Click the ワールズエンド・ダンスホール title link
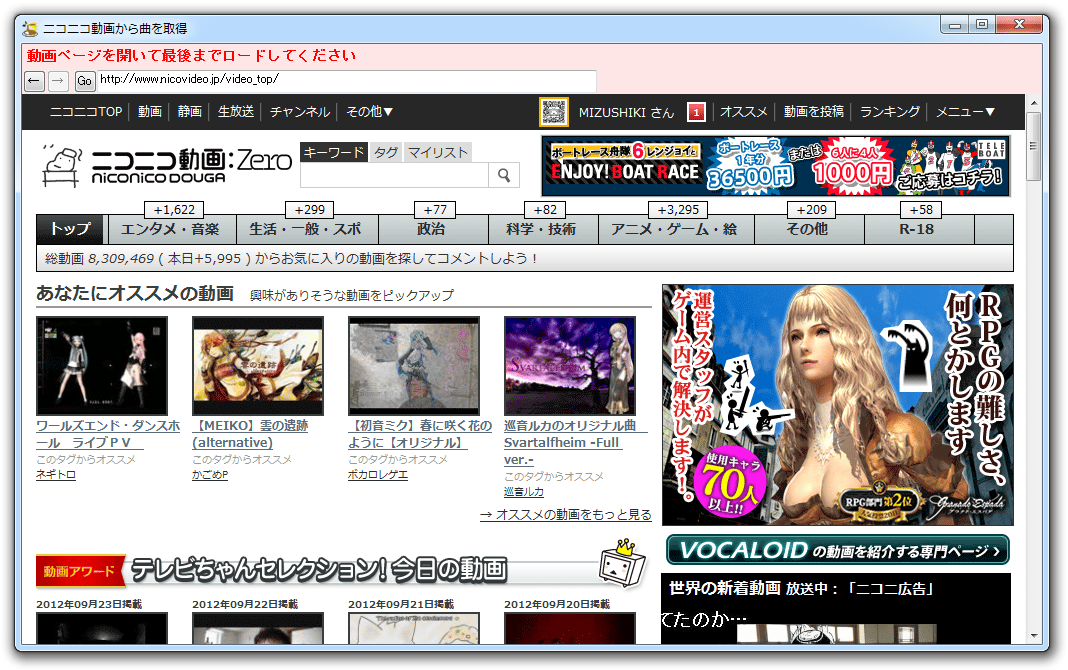Screen dimensions: 1068x670 (x=108, y=434)
